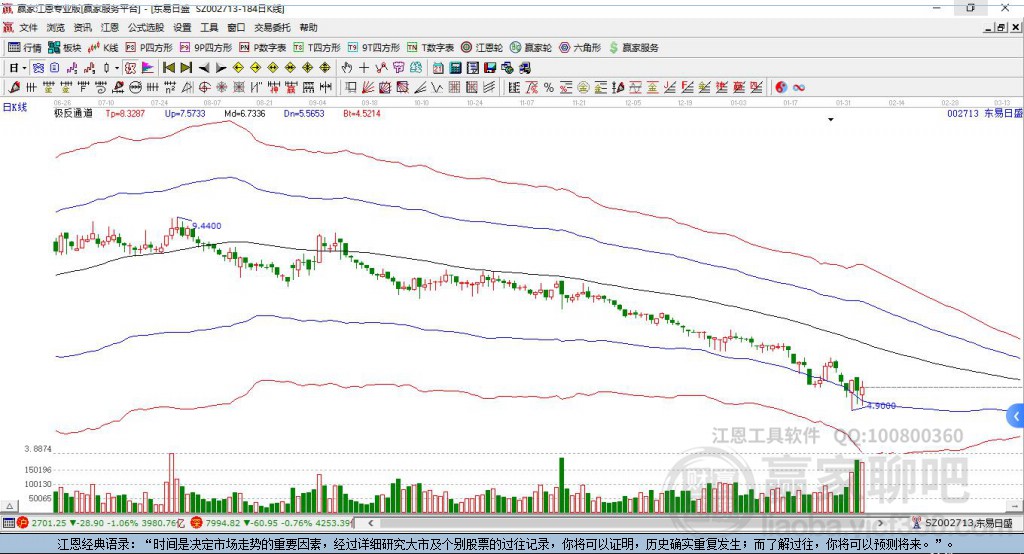Open the 板块 sector view

pyautogui.click(x=65, y=48)
